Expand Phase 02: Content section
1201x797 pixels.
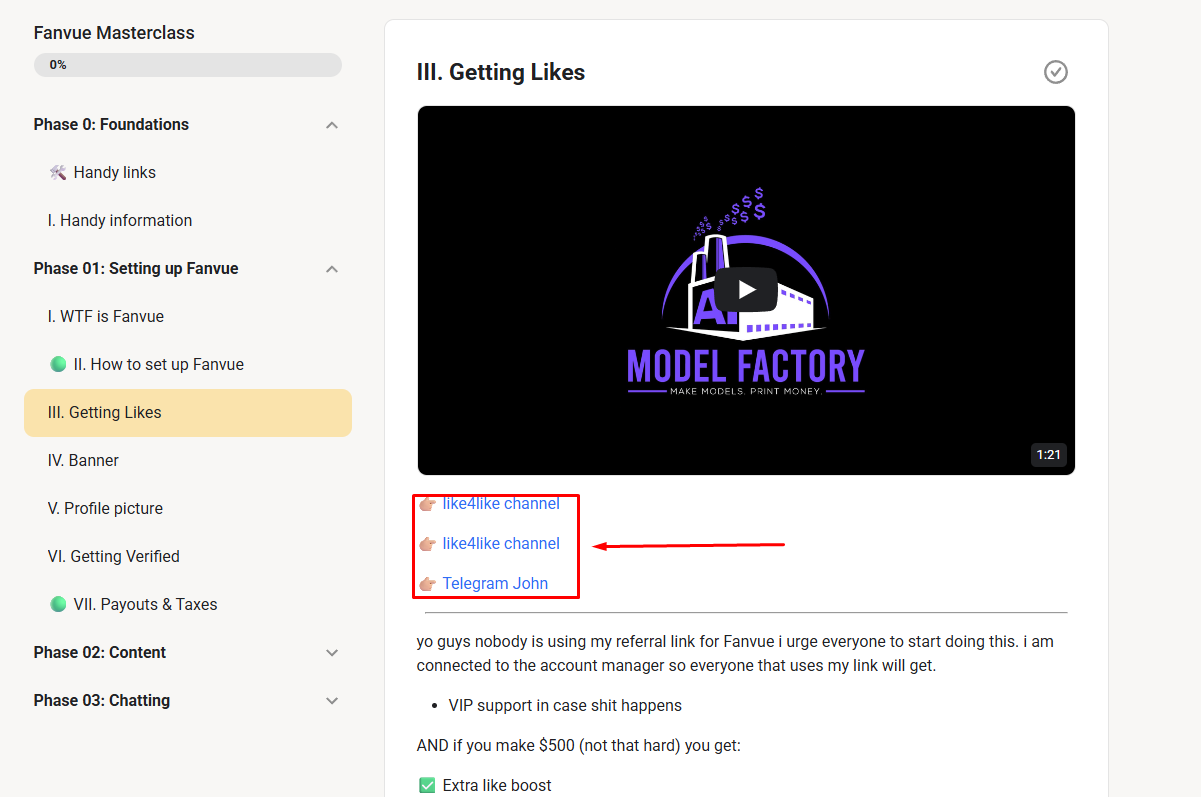pyautogui.click(x=332, y=653)
